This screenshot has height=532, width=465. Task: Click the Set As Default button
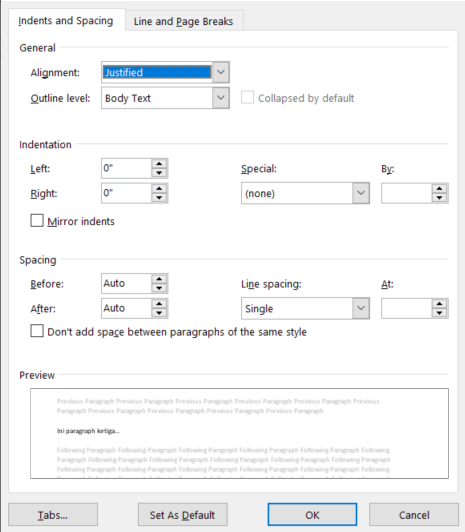click(x=183, y=515)
